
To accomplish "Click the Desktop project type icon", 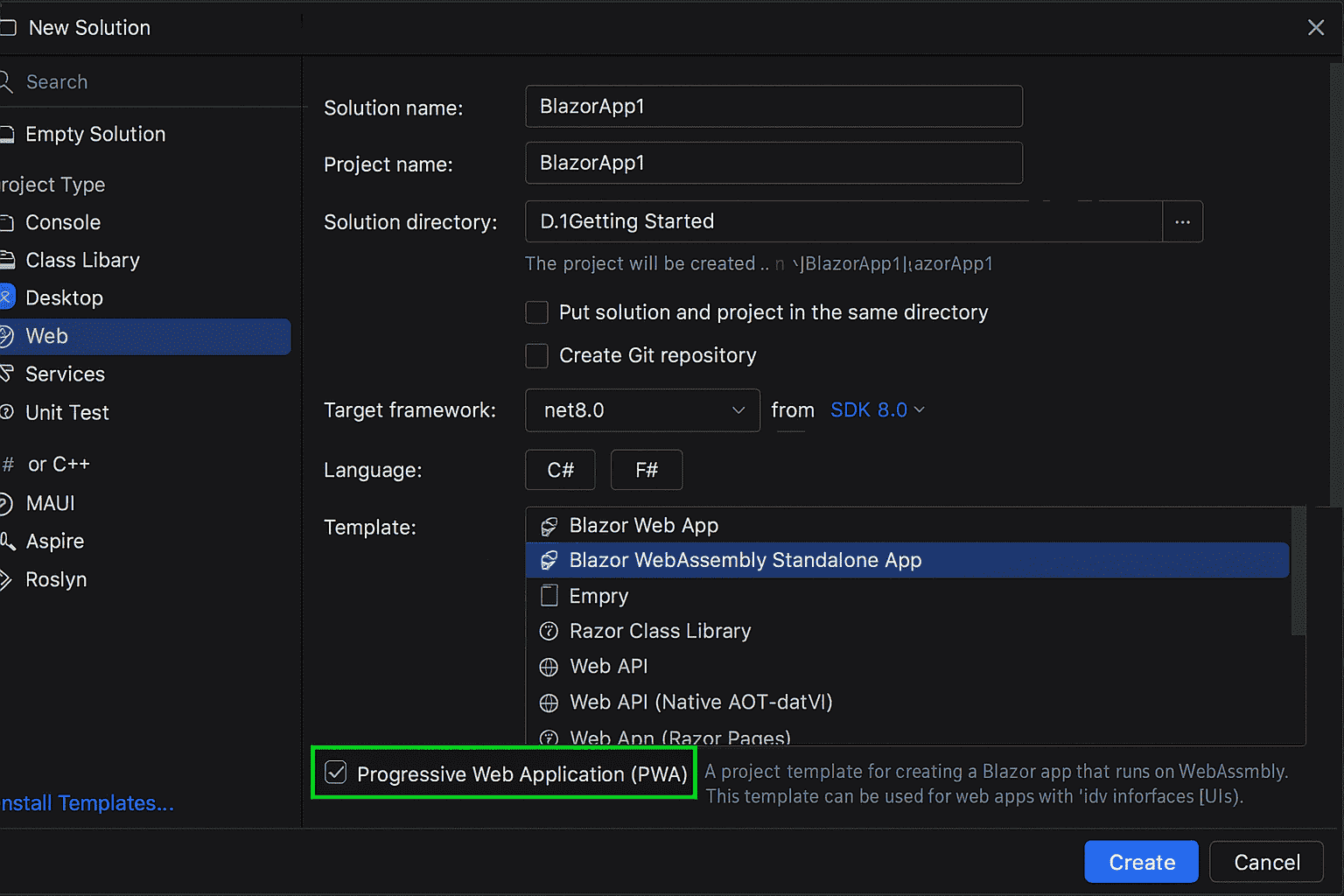I will (6, 297).
